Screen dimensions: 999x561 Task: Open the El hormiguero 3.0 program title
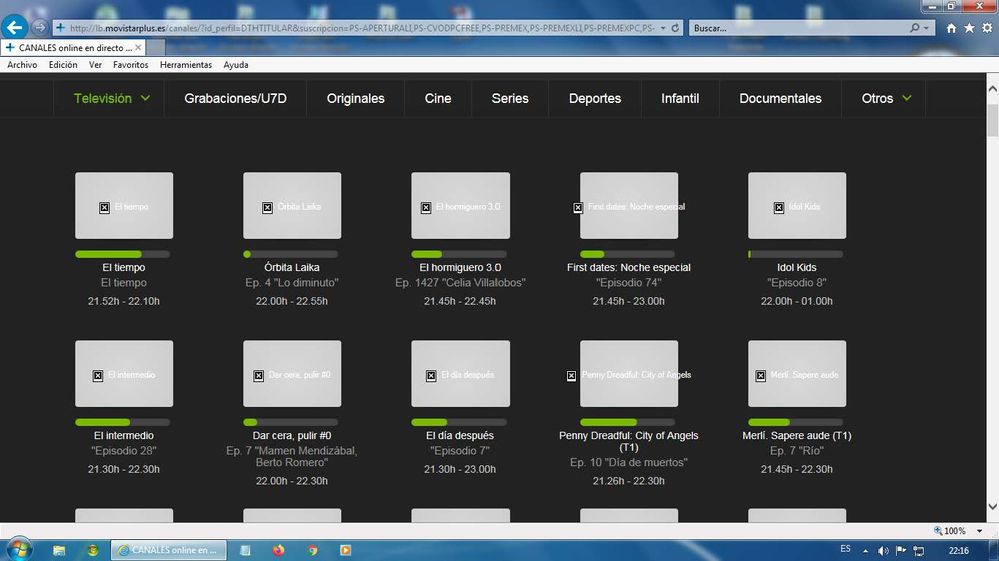click(460, 268)
